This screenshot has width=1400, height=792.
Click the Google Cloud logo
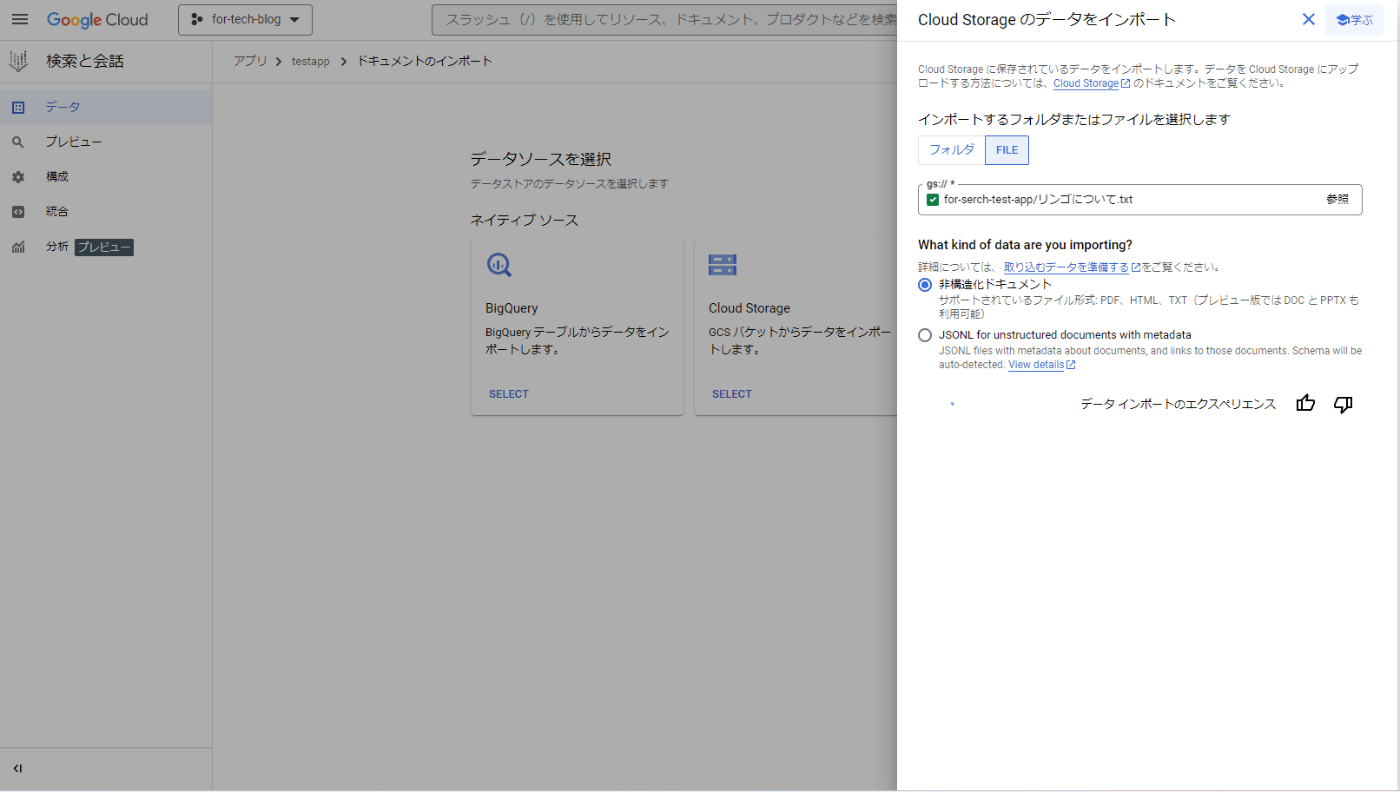[x=97, y=20]
